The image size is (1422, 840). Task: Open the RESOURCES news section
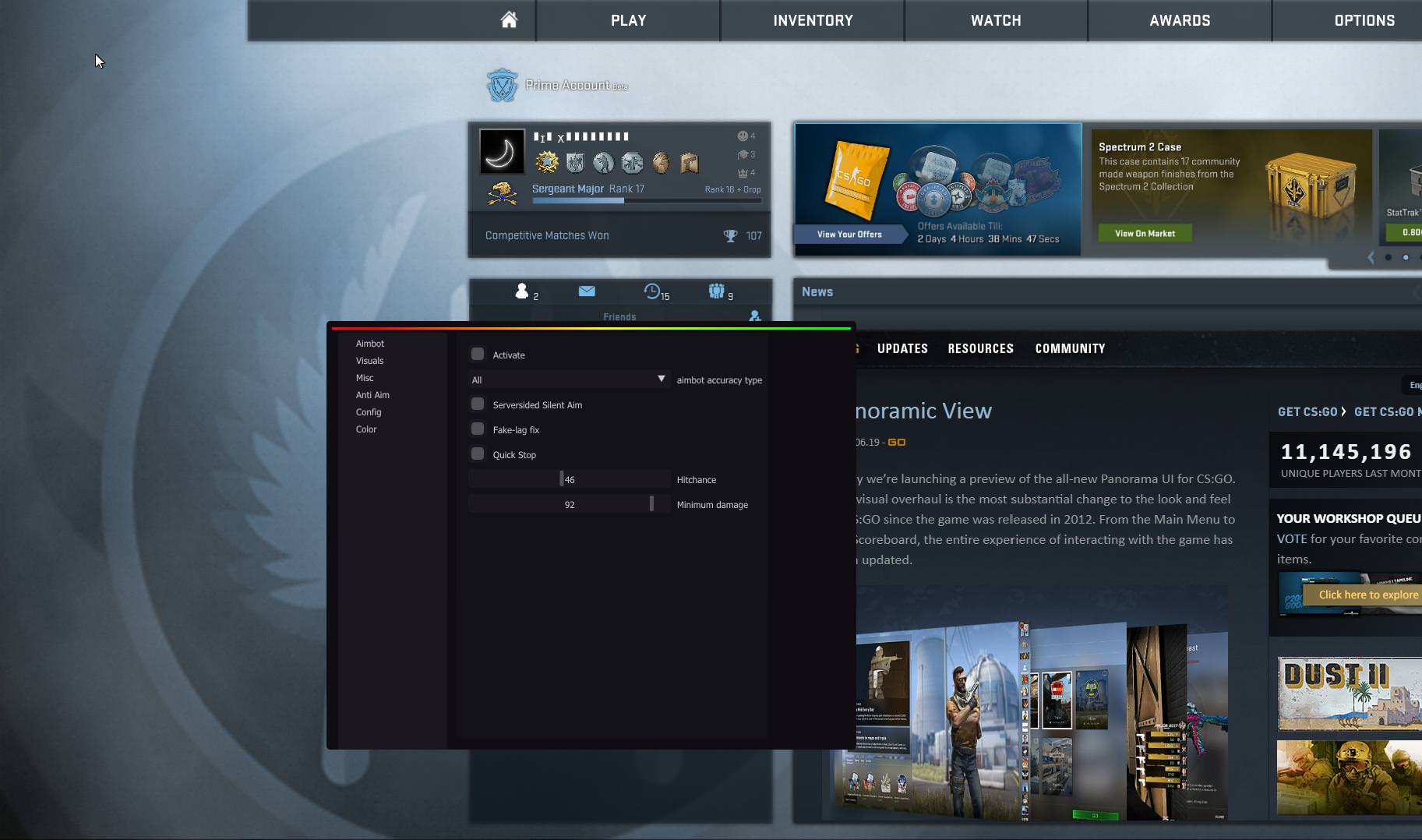[x=980, y=348]
